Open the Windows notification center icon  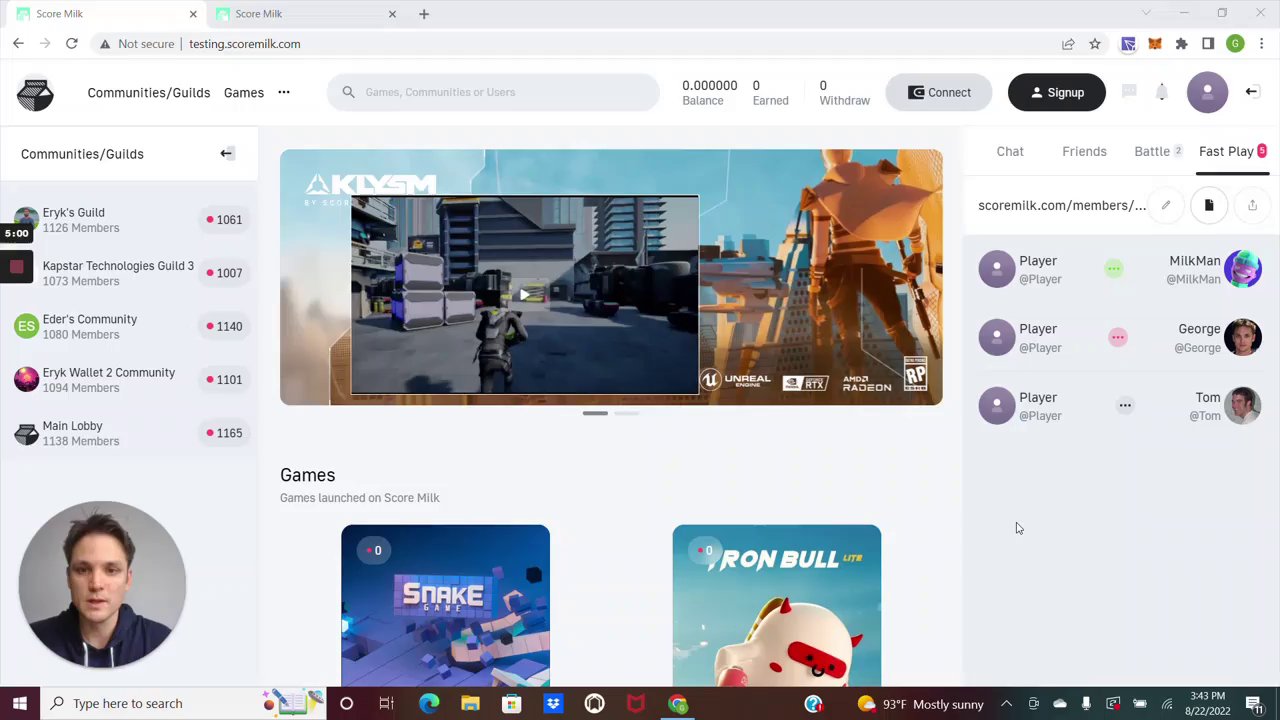point(1254,704)
